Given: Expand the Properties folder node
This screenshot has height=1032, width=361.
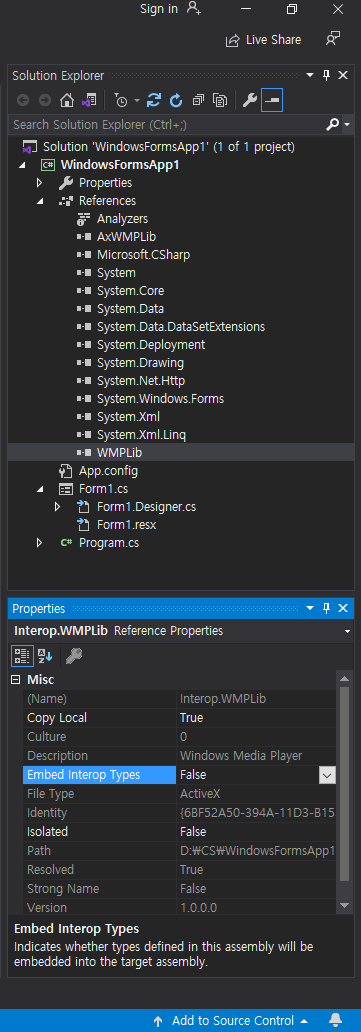Looking at the screenshot, I should tap(40, 182).
